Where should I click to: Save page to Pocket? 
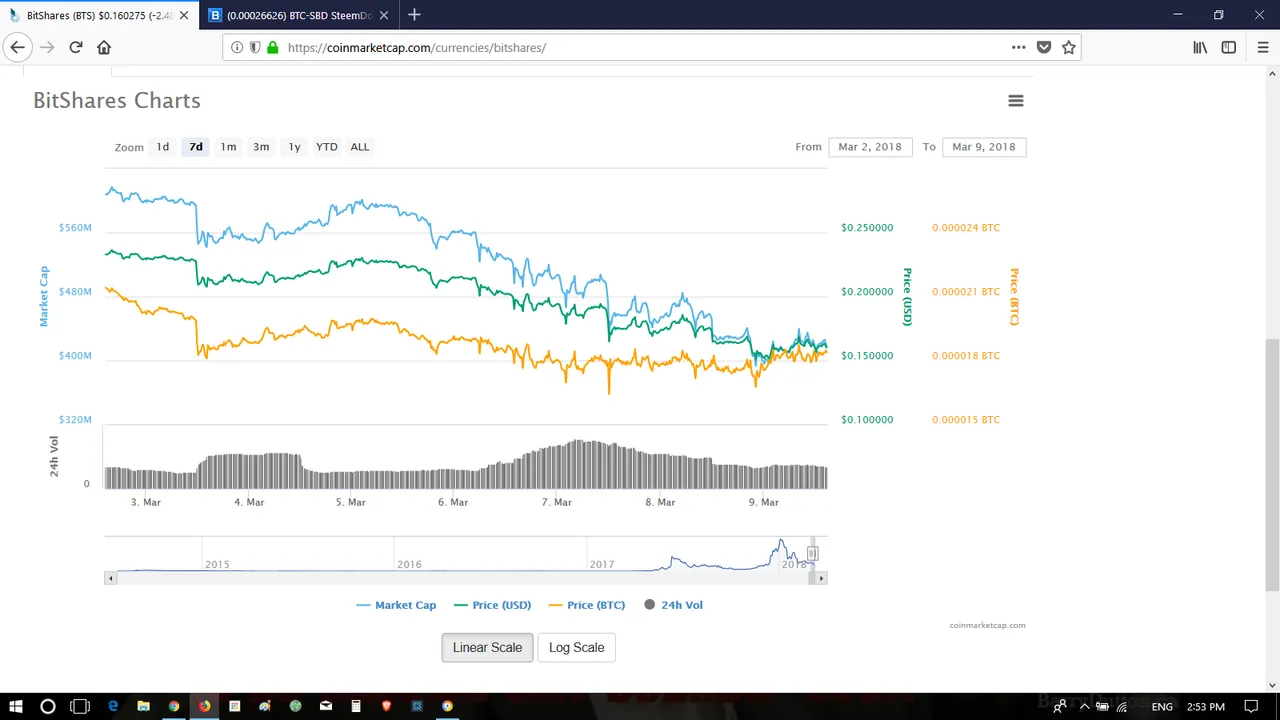click(x=1044, y=47)
